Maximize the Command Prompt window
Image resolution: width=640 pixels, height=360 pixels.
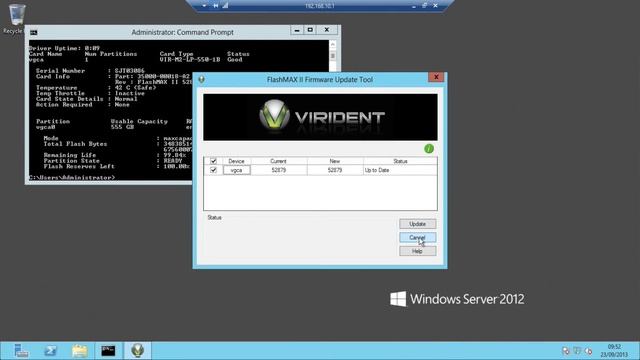(310, 30)
